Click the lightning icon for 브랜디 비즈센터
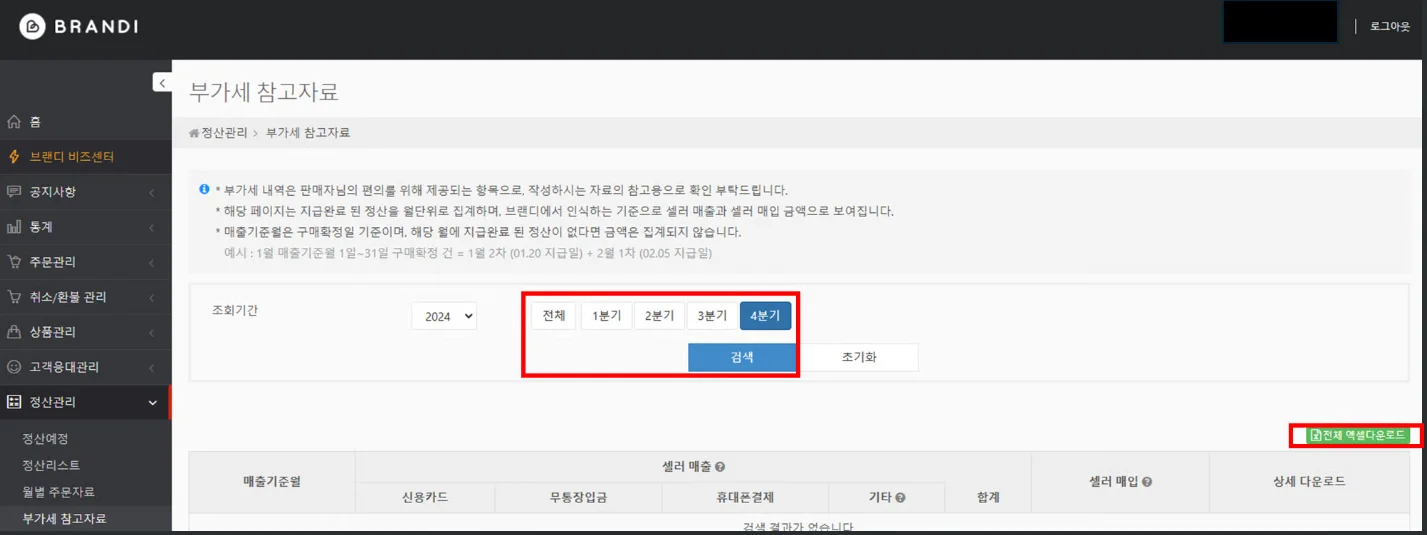 [x=14, y=157]
